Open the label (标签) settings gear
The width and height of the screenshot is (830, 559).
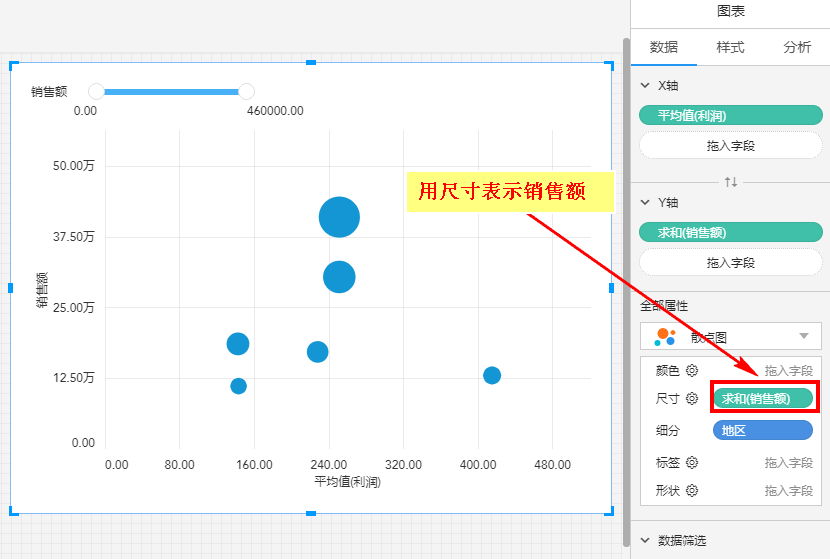[x=691, y=462]
